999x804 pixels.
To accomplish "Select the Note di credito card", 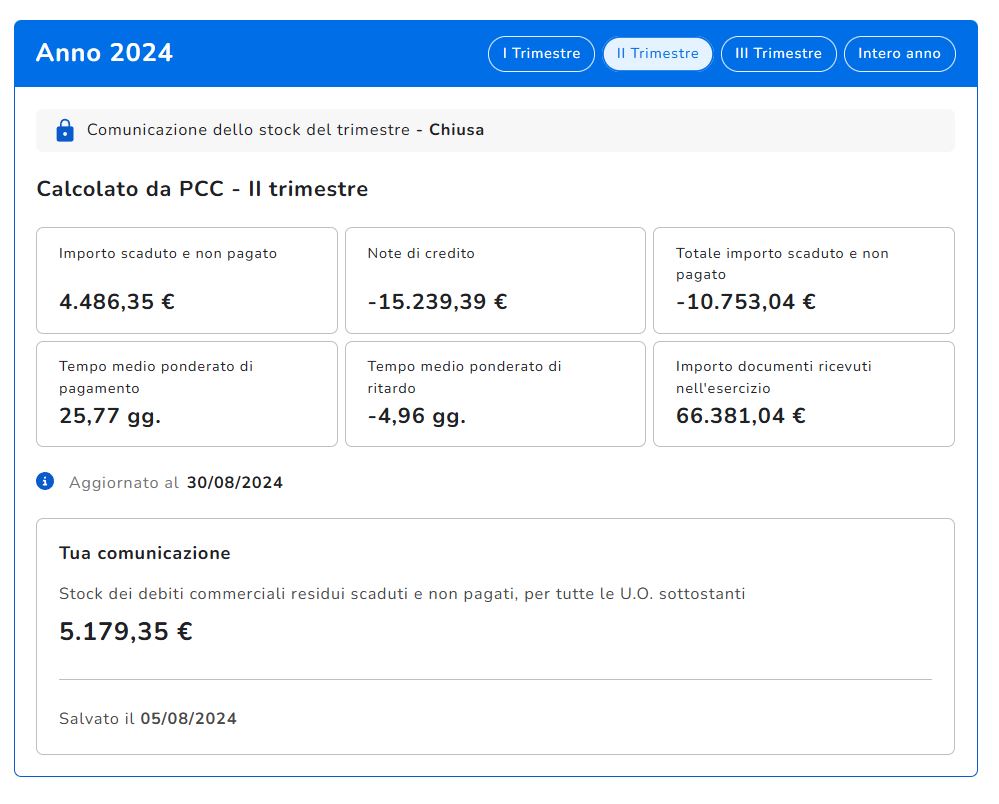I will tap(495, 280).
